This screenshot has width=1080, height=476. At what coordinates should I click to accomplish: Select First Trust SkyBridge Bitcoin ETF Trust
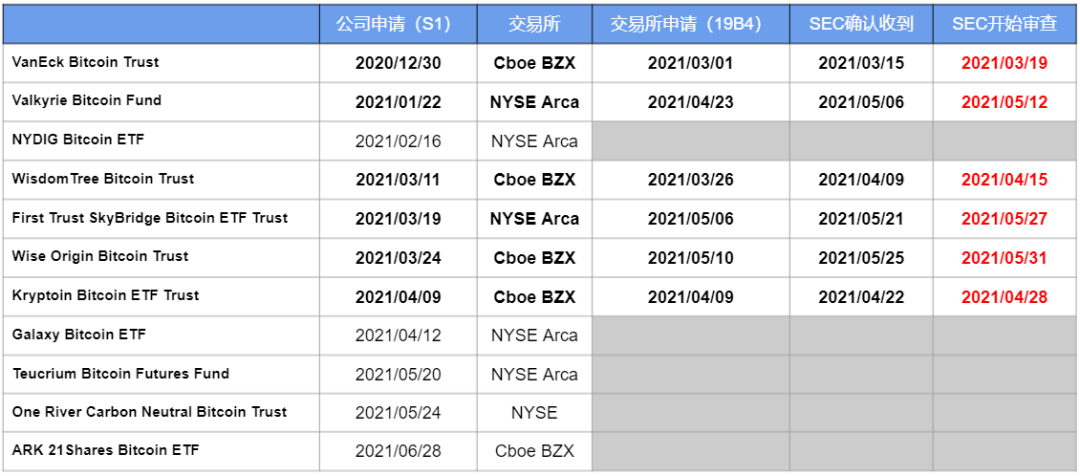(149, 218)
